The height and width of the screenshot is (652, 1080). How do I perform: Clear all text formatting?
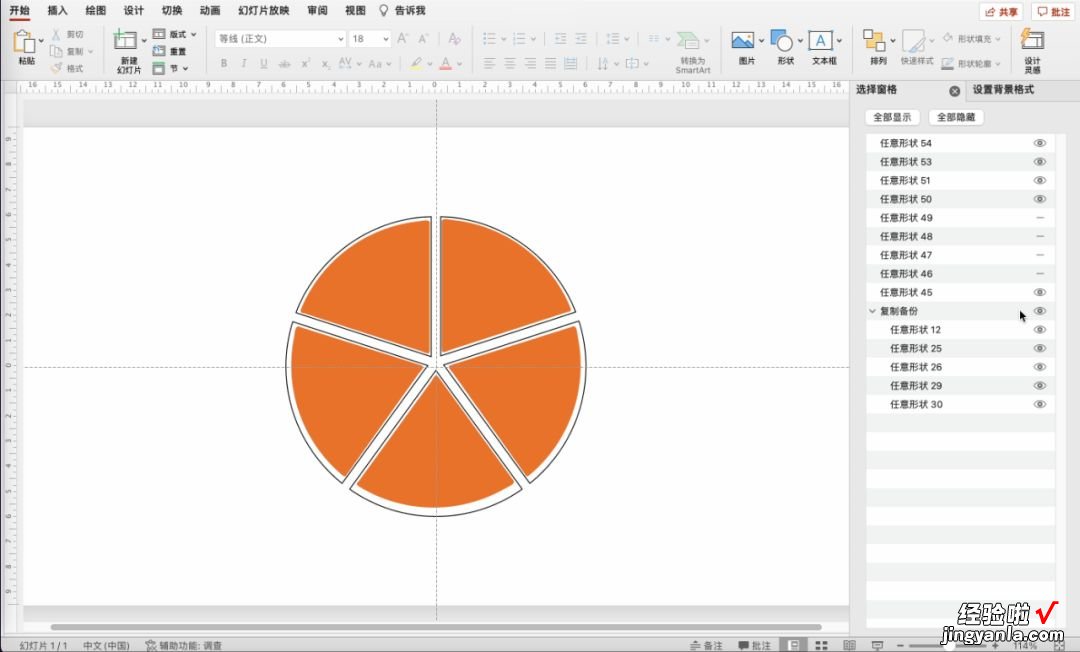pyautogui.click(x=455, y=39)
